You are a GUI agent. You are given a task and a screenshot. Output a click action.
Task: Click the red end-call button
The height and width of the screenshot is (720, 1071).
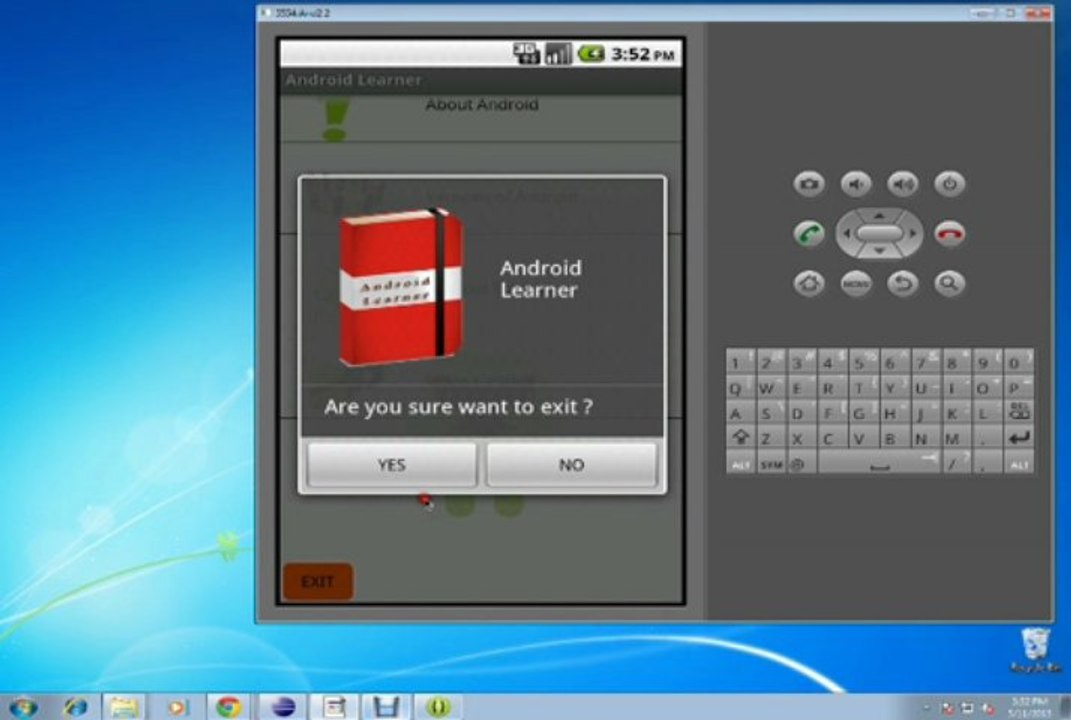point(949,234)
